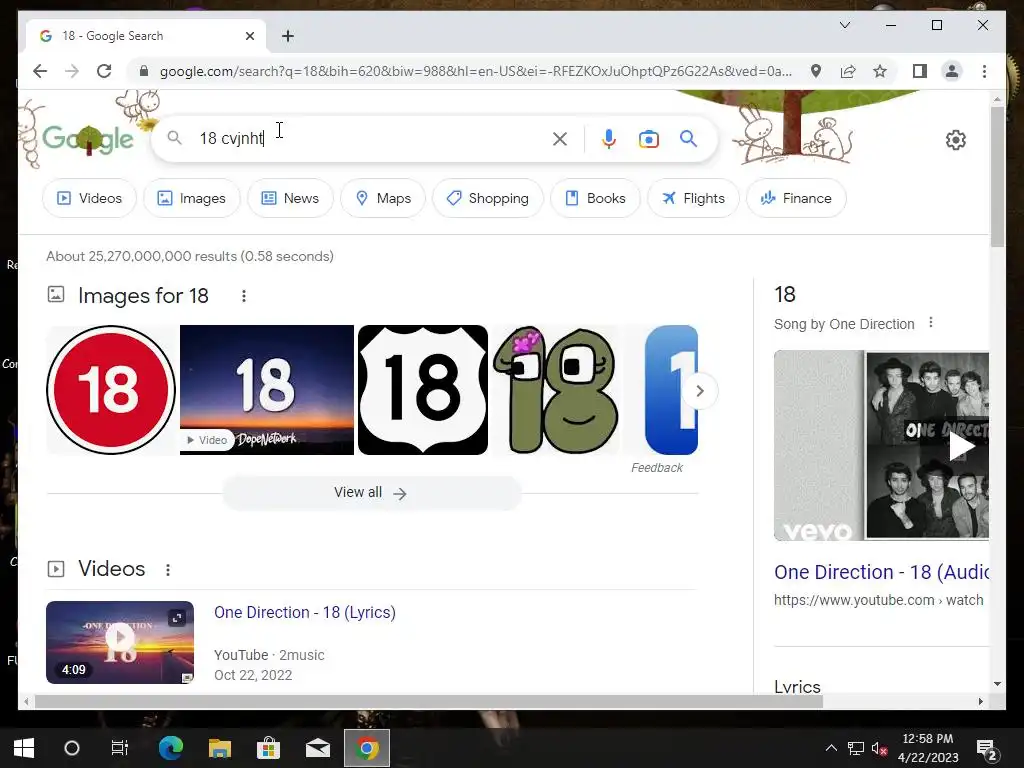This screenshot has height=768, width=1024.
Task: Open the Chrome profile avatar
Action: (x=952, y=71)
